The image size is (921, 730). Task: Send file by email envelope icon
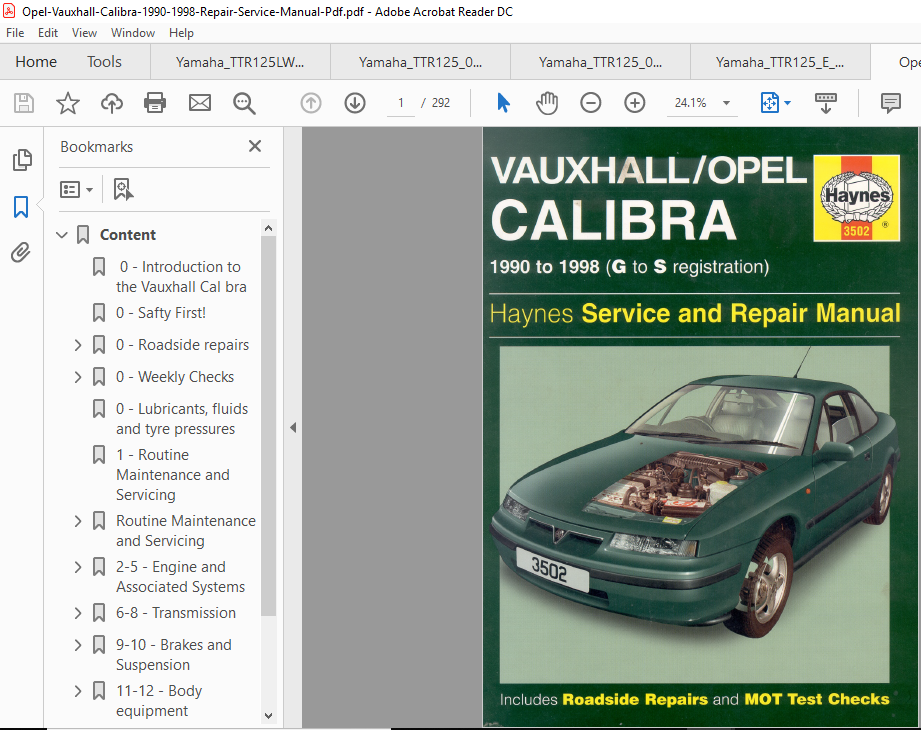(200, 103)
